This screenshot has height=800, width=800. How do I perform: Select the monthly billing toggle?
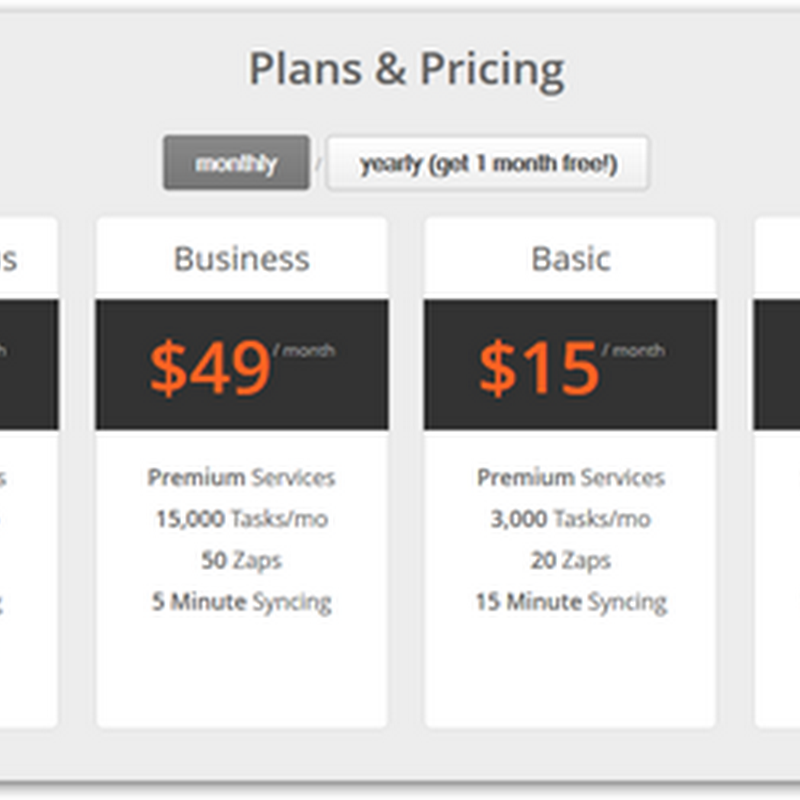[x=236, y=163]
